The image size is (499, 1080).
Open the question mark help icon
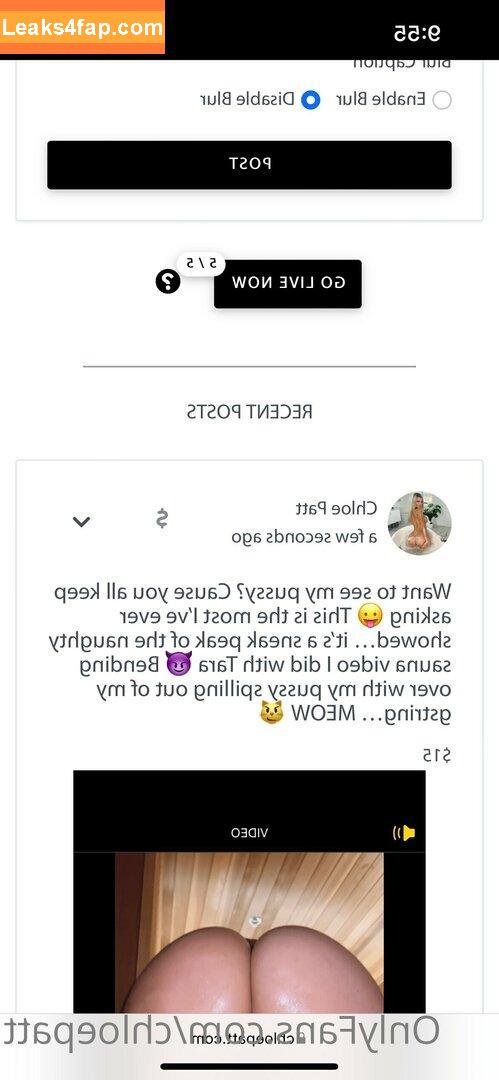tap(167, 280)
